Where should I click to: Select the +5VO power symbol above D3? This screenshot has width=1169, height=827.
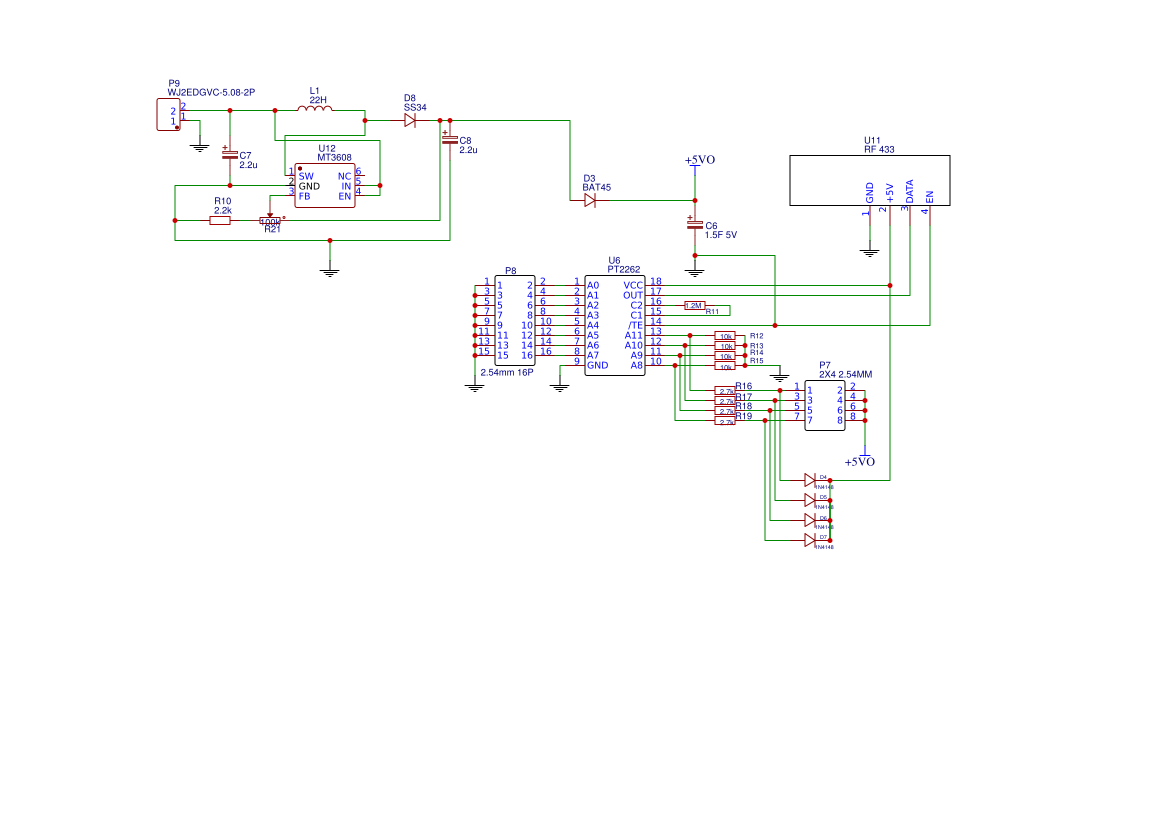[699, 164]
